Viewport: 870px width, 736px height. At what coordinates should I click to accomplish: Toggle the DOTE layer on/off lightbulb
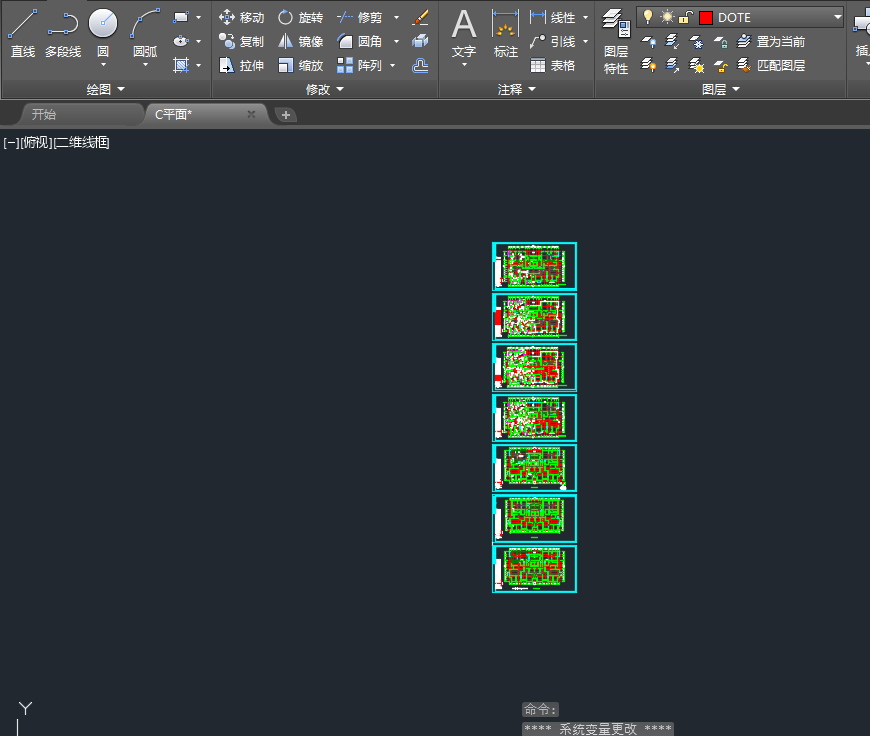648,17
